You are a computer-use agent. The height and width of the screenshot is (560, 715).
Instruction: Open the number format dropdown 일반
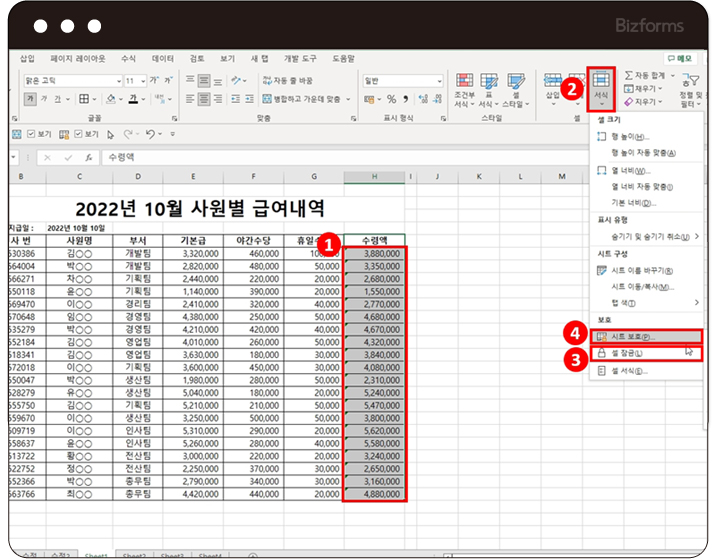(x=437, y=80)
